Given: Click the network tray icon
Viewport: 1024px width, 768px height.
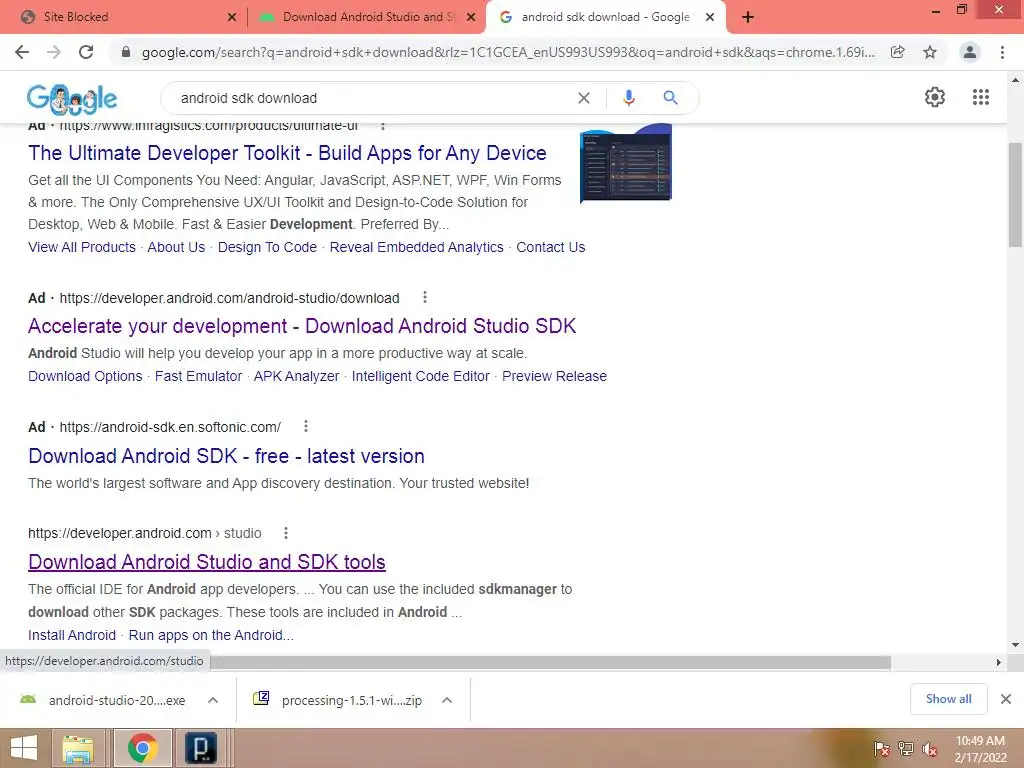Looking at the screenshot, I should (906, 749).
